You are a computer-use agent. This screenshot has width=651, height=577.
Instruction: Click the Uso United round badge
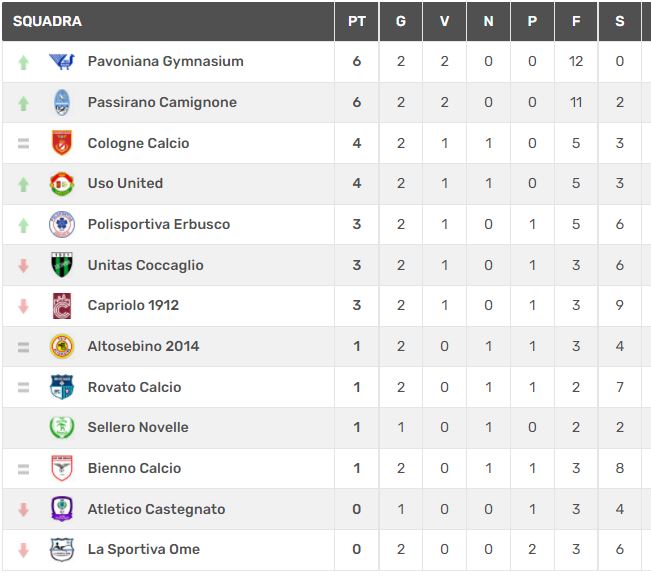coord(62,183)
